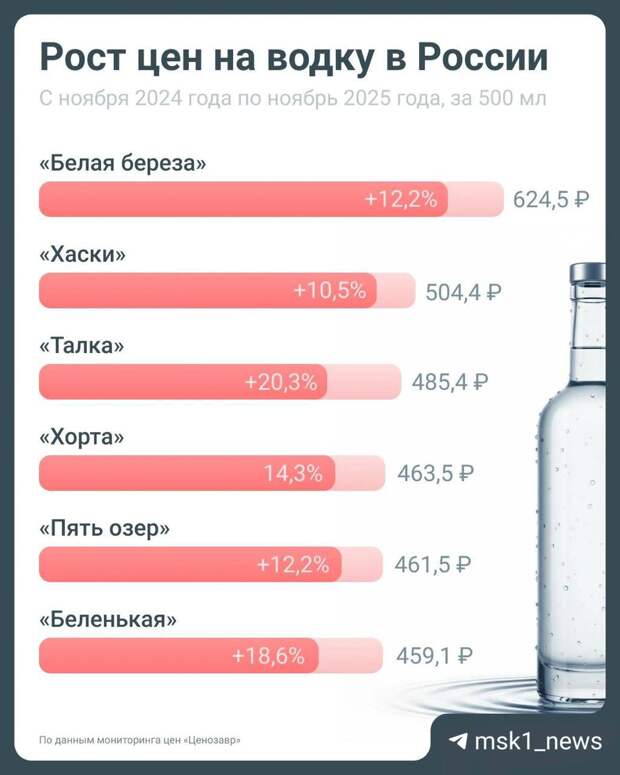Select the 485,4 ₽ price text
The image size is (620, 775).
pyautogui.click(x=450, y=382)
